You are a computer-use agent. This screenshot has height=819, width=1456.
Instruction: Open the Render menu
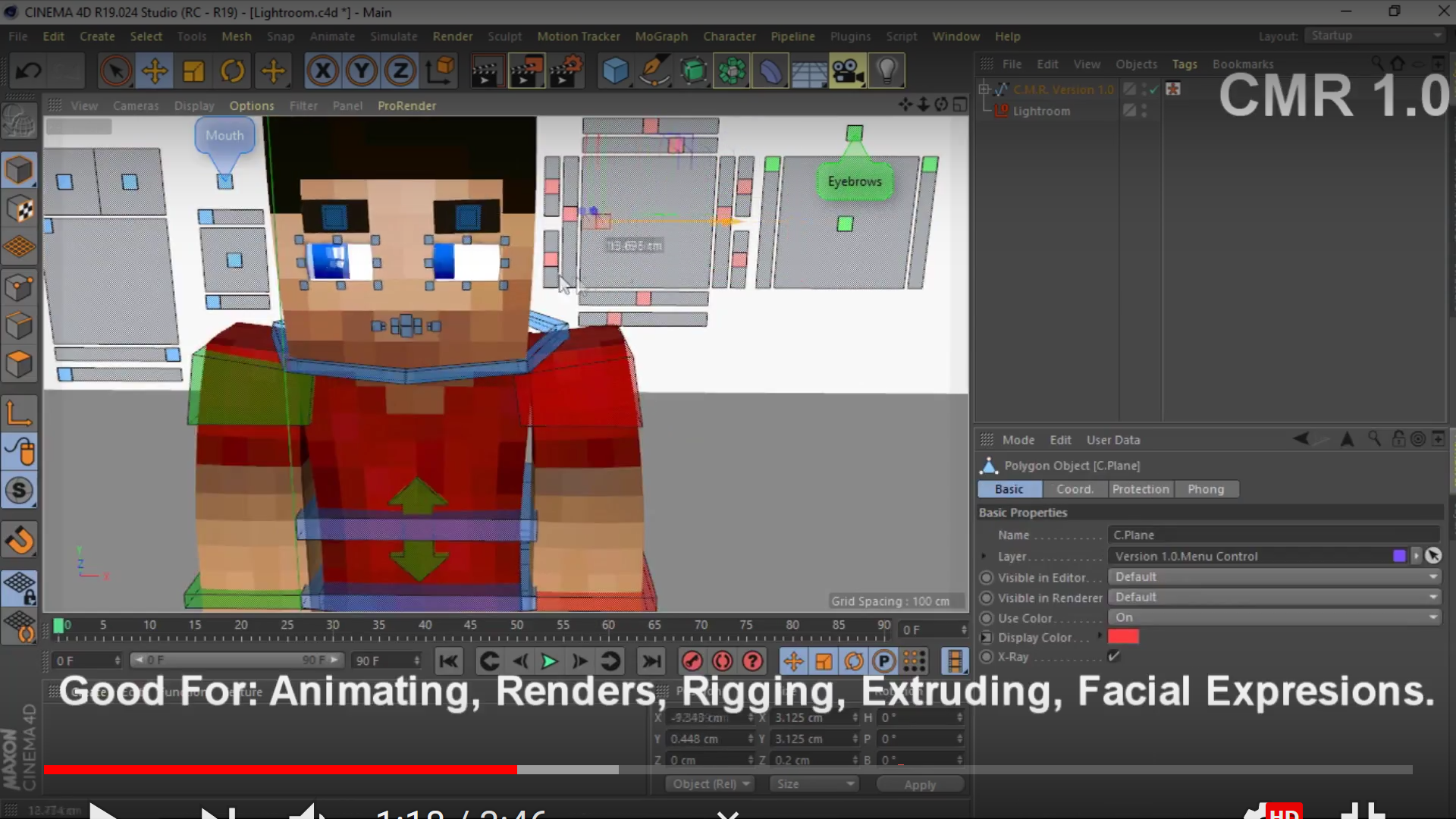453,36
